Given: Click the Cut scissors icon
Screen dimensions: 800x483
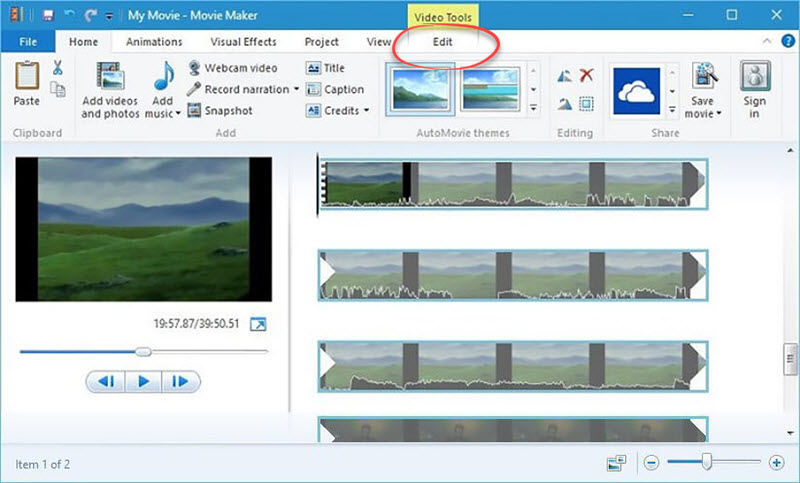Looking at the screenshot, I should coord(58,67).
